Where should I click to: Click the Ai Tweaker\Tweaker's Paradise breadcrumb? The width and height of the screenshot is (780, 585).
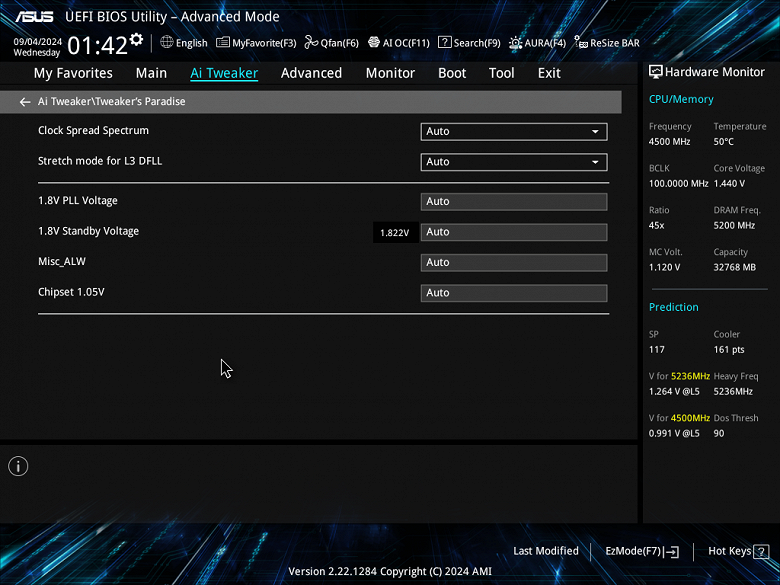(111, 101)
